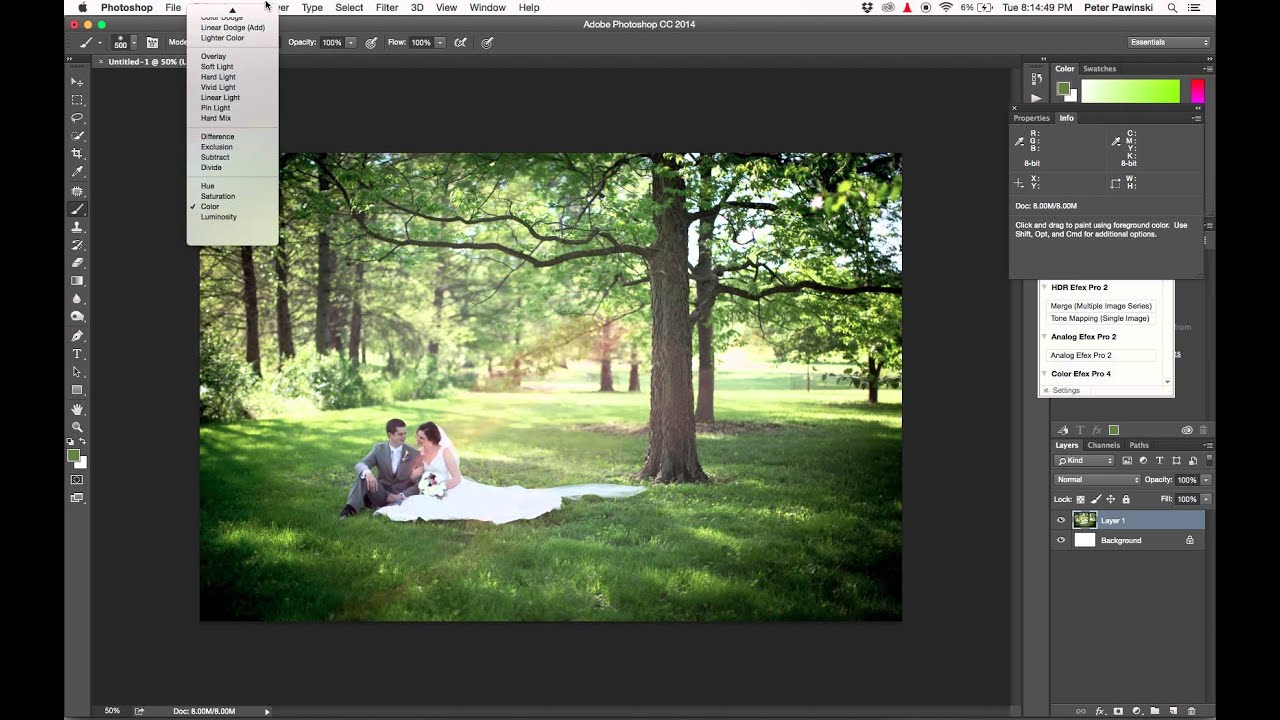Viewport: 1280px width, 720px height.
Task: Open the Filter menu
Action: (387, 7)
